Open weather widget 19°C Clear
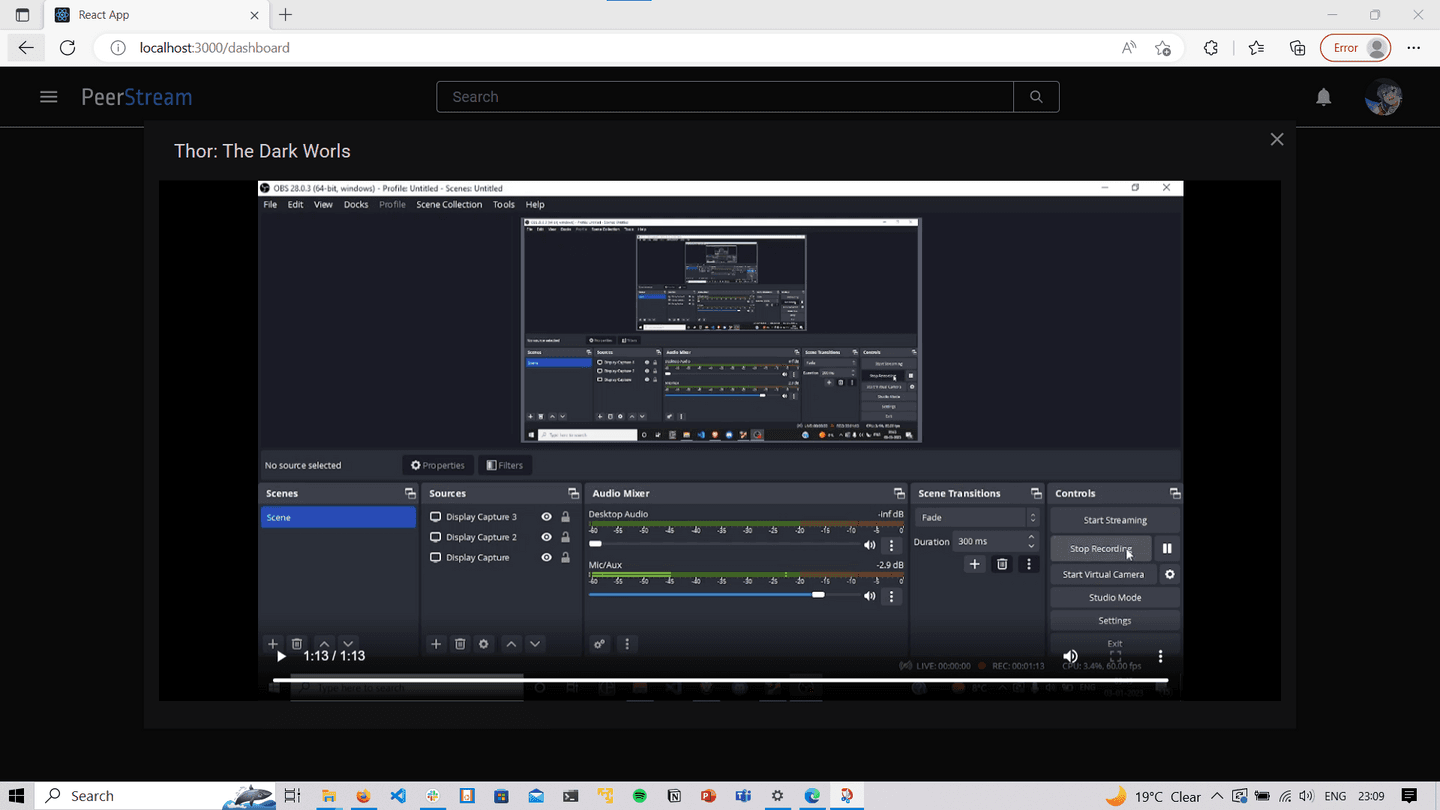Image resolution: width=1440 pixels, height=810 pixels. (1153, 796)
